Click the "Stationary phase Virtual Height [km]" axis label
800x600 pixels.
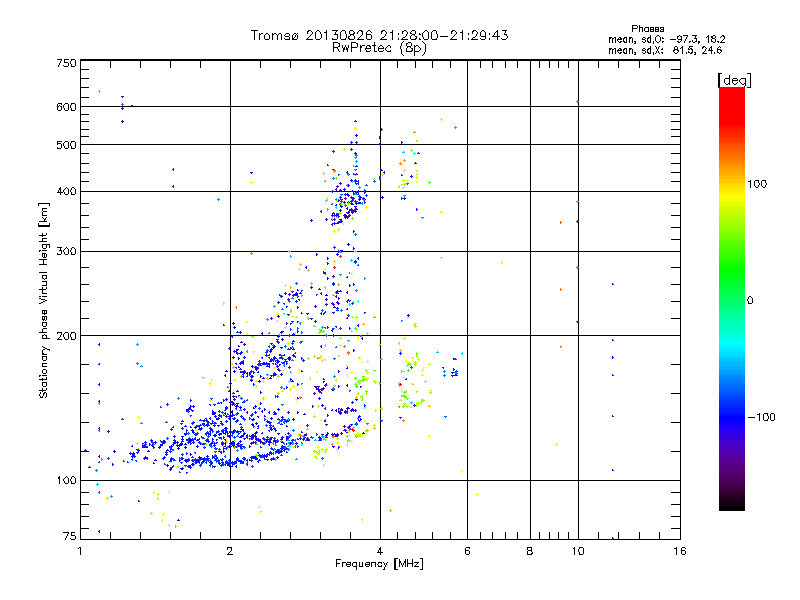click(x=43, y=300)
